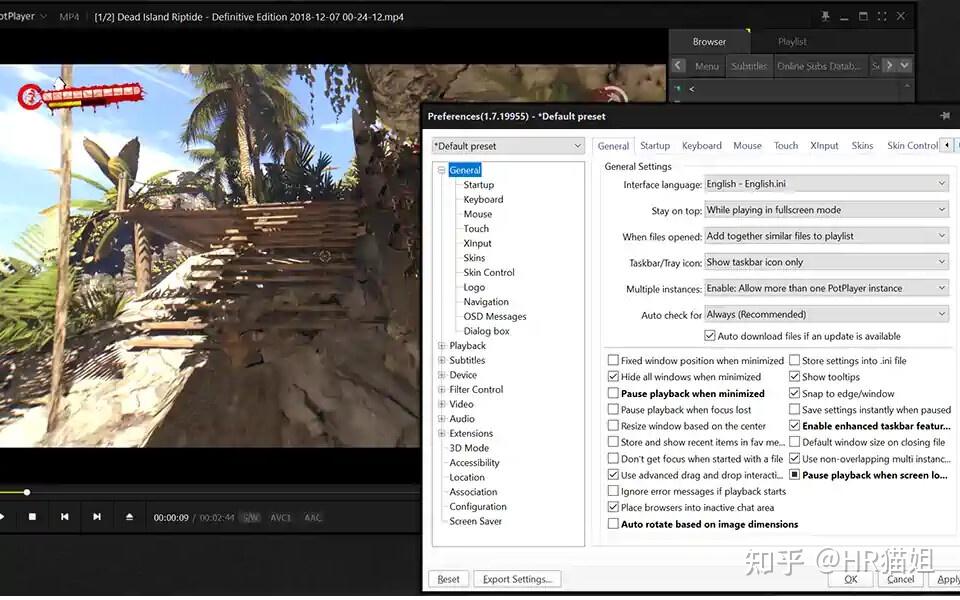Viewport: 960px width, 600px height.
Task: Click the Eject/Open file icon
Action: tap(129, 517)
